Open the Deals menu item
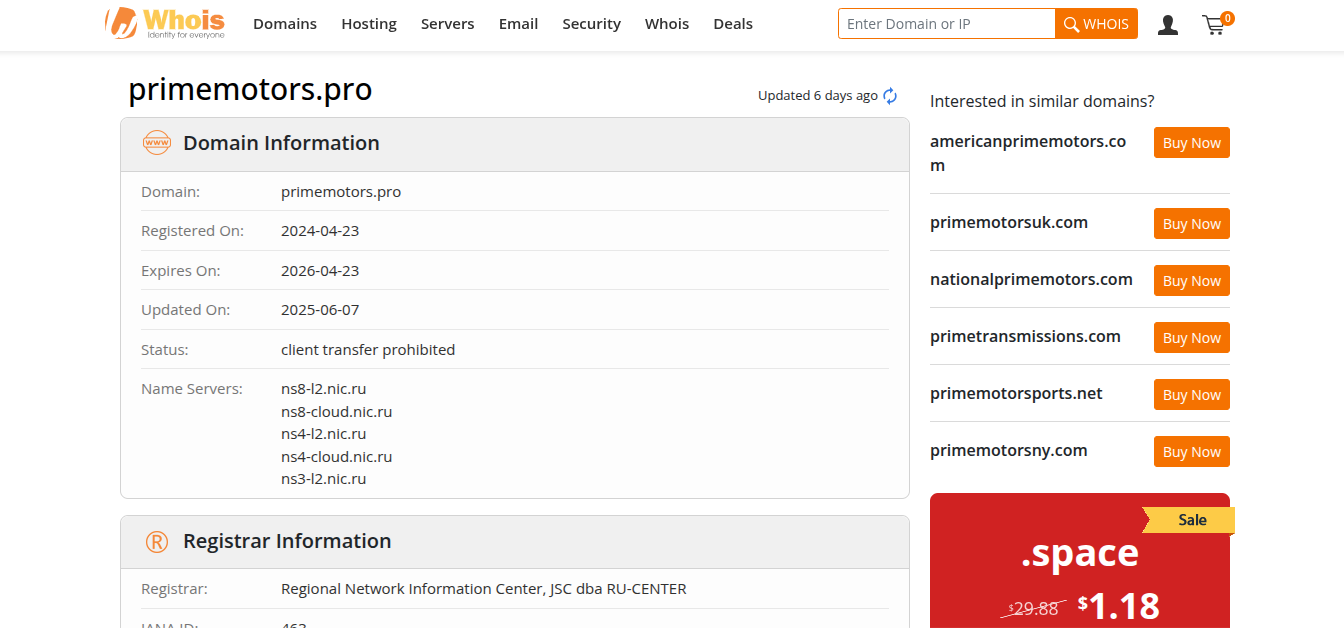 point(733,24)
